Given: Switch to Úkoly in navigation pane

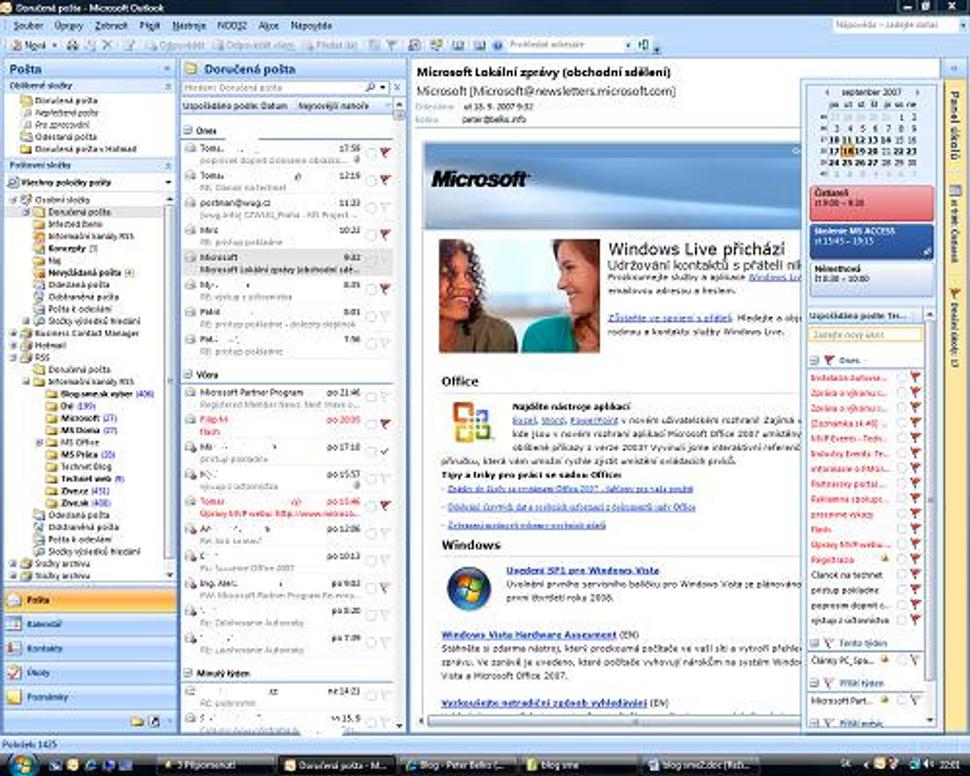Looking at the screenshot, I should (x=90, y=672).
